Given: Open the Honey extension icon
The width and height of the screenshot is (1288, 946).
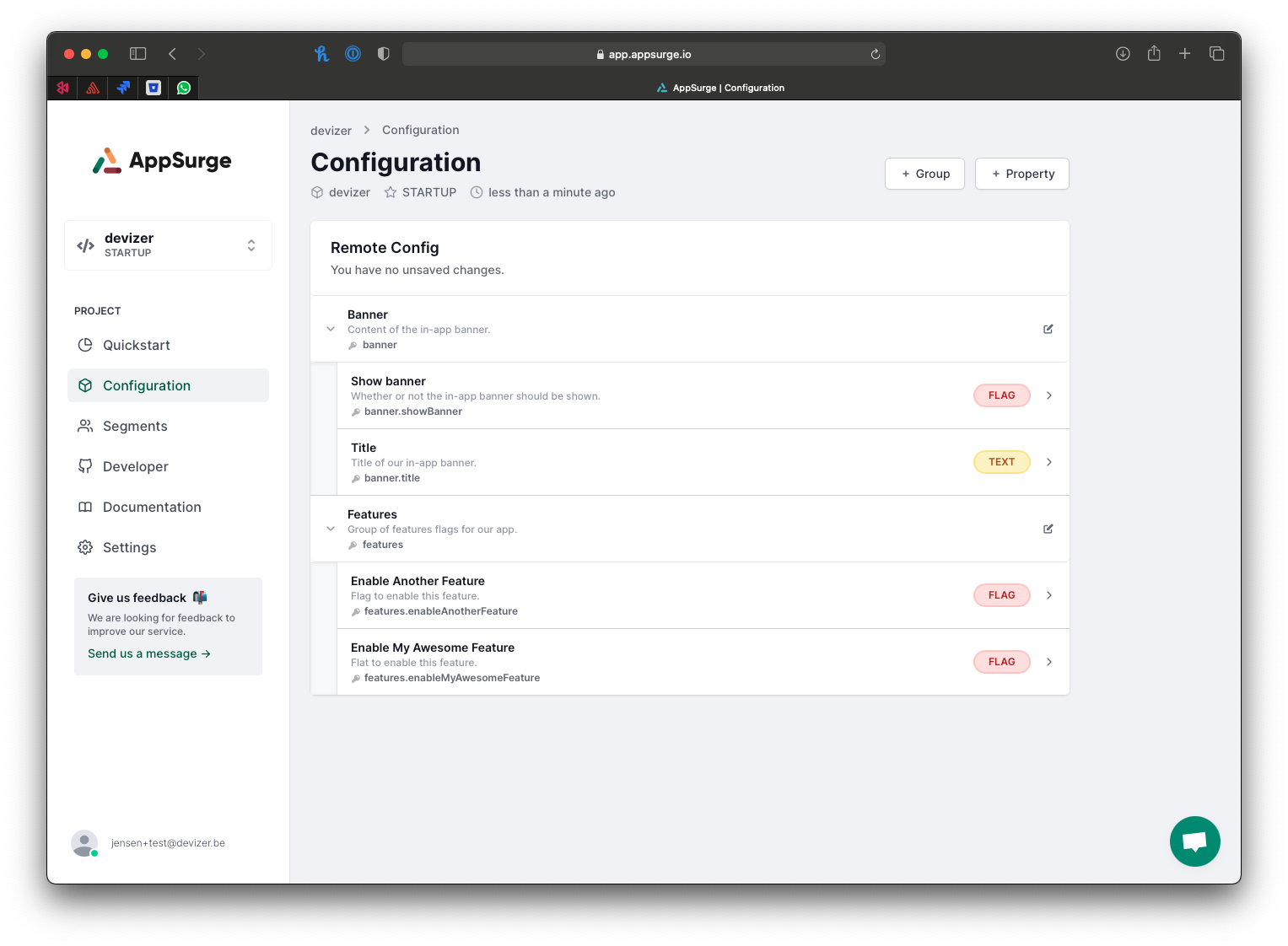Looking at the screenshot, I should [x=321, y=54].
